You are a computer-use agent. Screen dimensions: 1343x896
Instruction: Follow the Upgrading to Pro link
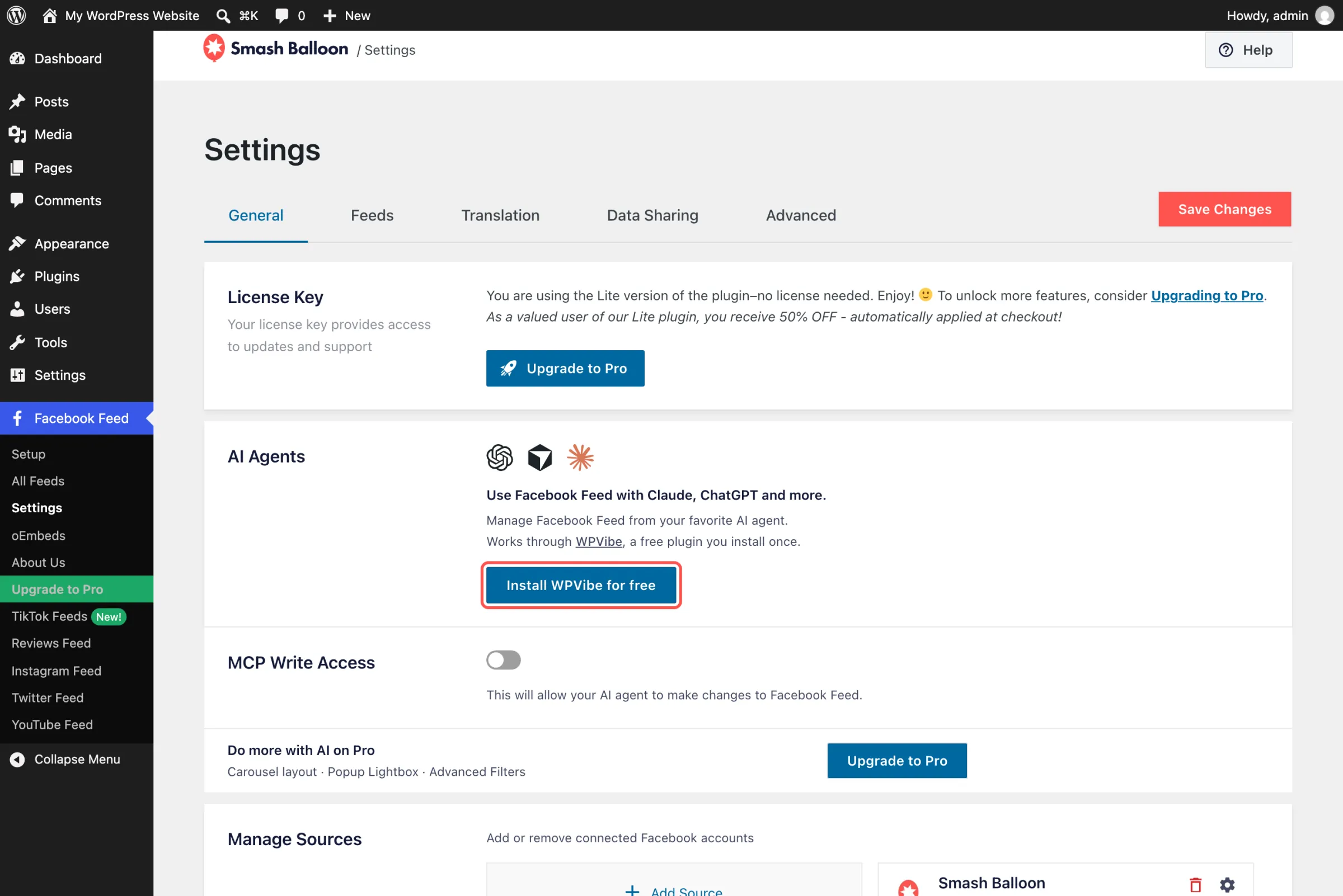(1206, 295)
